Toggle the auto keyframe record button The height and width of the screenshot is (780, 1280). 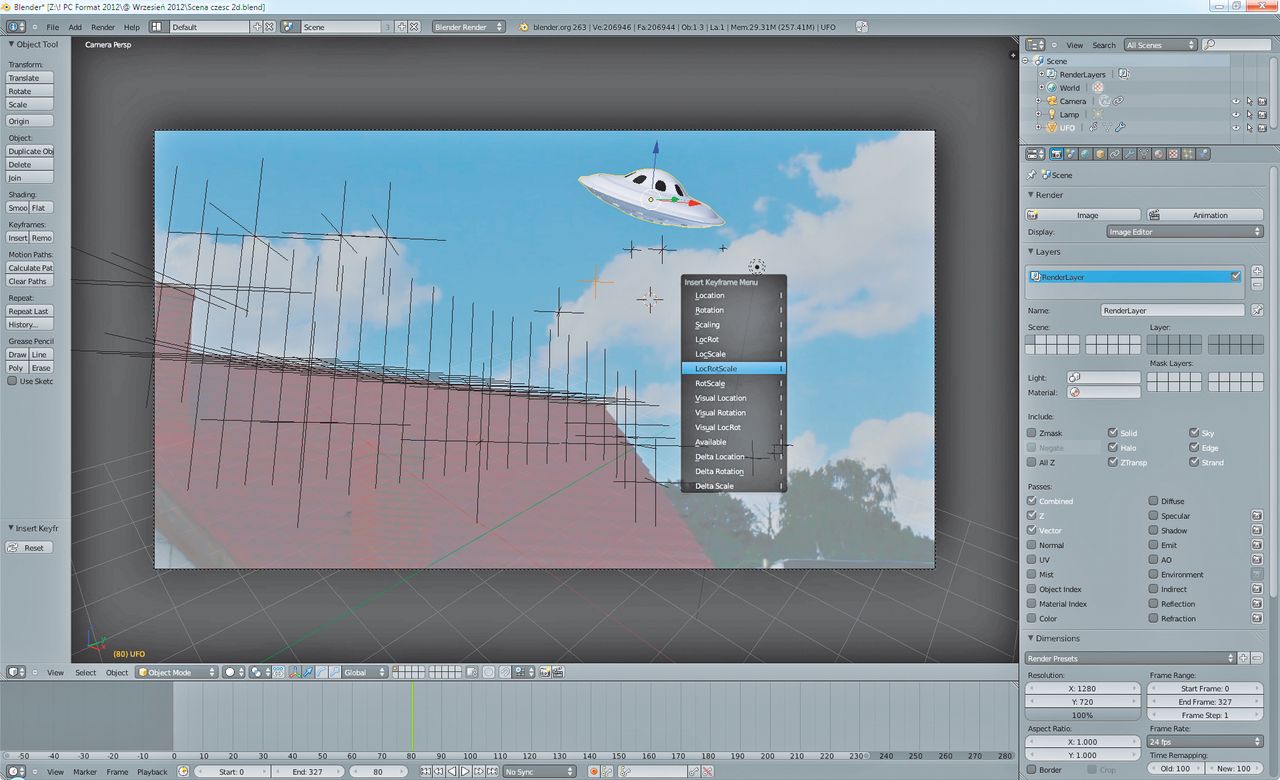[x=594, y=771]
